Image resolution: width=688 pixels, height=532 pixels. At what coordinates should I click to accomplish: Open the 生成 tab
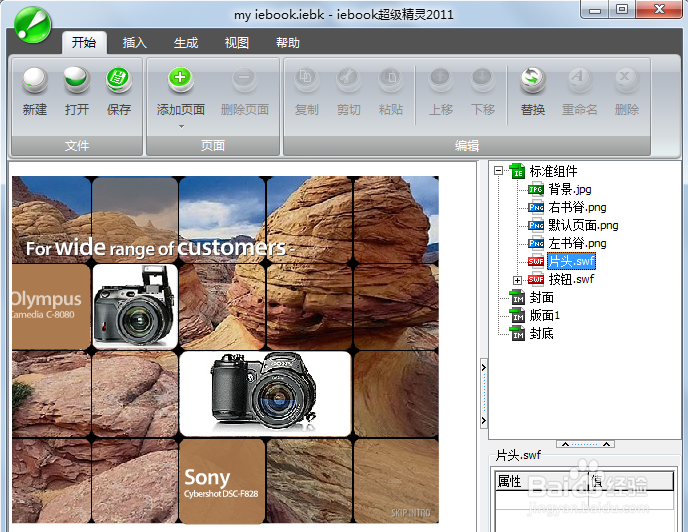coord(186,43)
